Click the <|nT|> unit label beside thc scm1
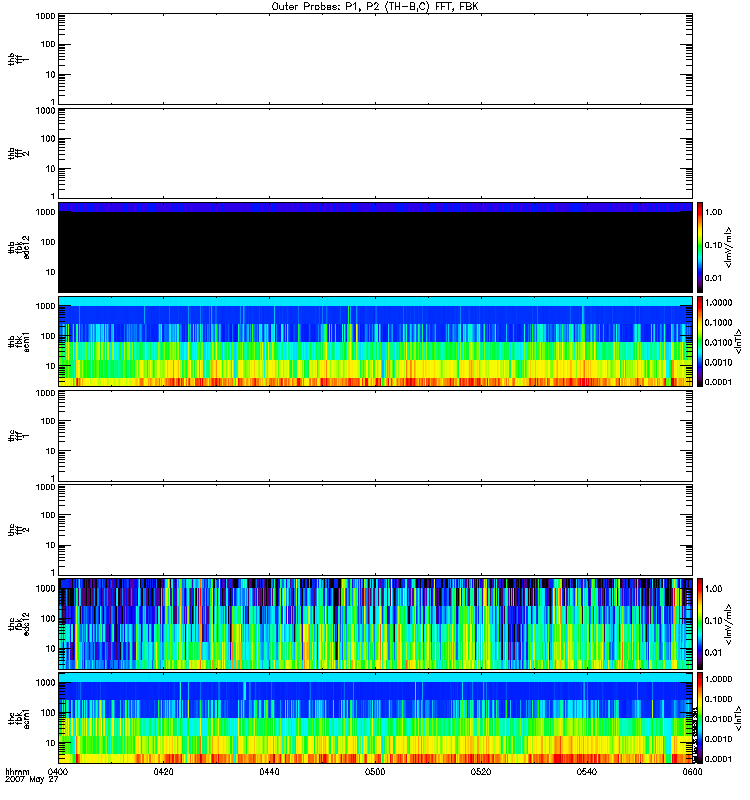750x800 pixels. (x=738, y=718)
